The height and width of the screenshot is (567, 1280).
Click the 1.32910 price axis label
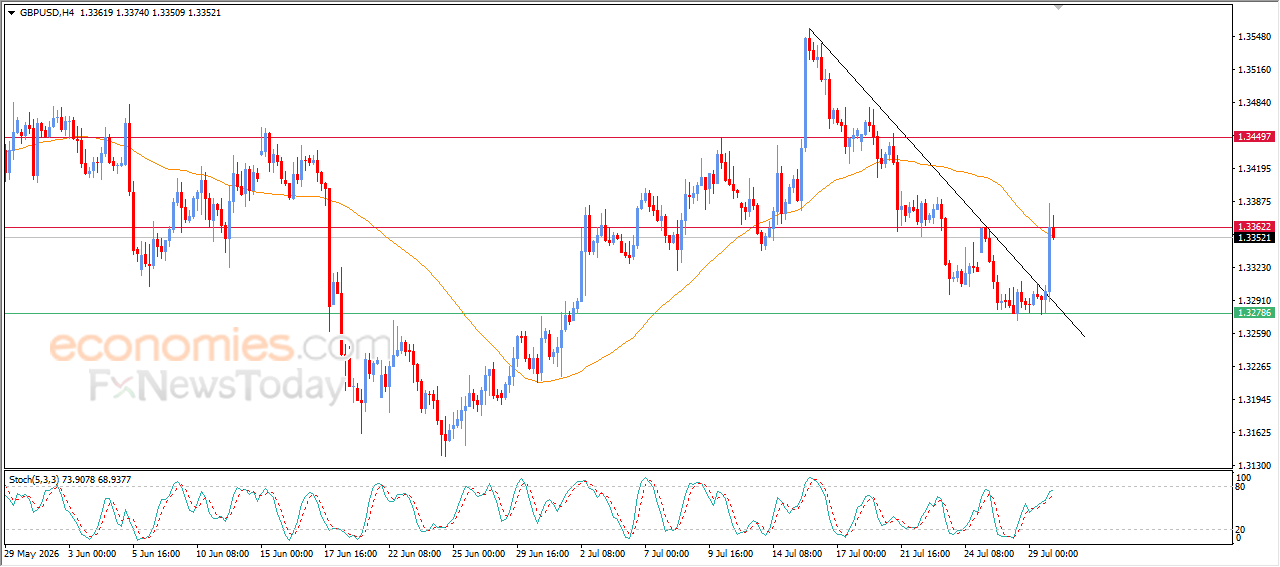(1254, 300)
